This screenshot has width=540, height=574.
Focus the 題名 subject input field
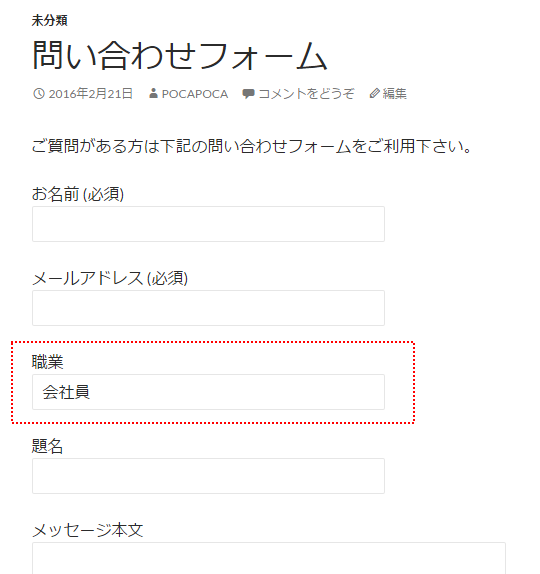click(208, 476)
